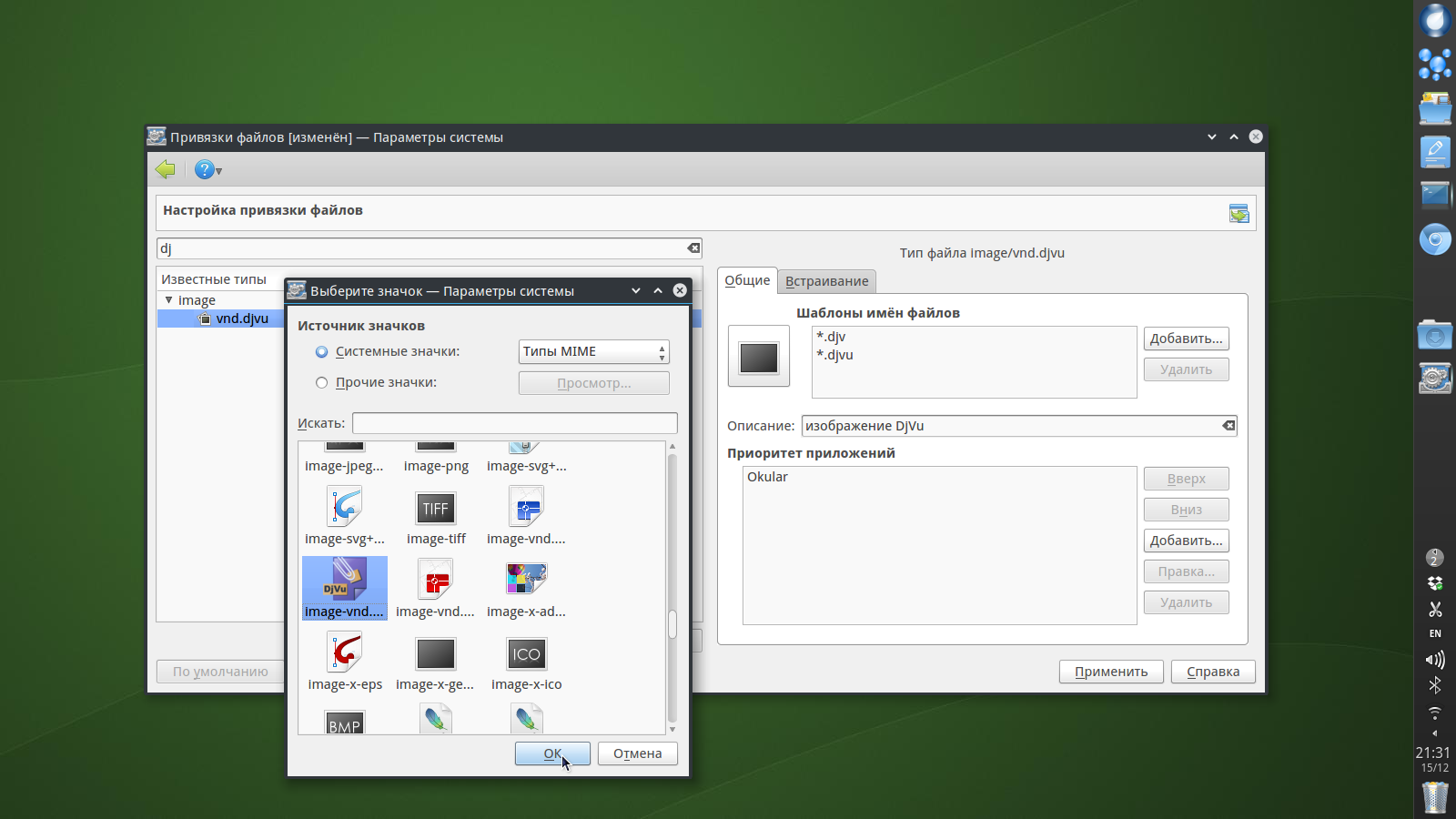This screenshot has width=1456, height=819.
Task: Select the 'Прочие значки' radio button
Action: [322, 383]
